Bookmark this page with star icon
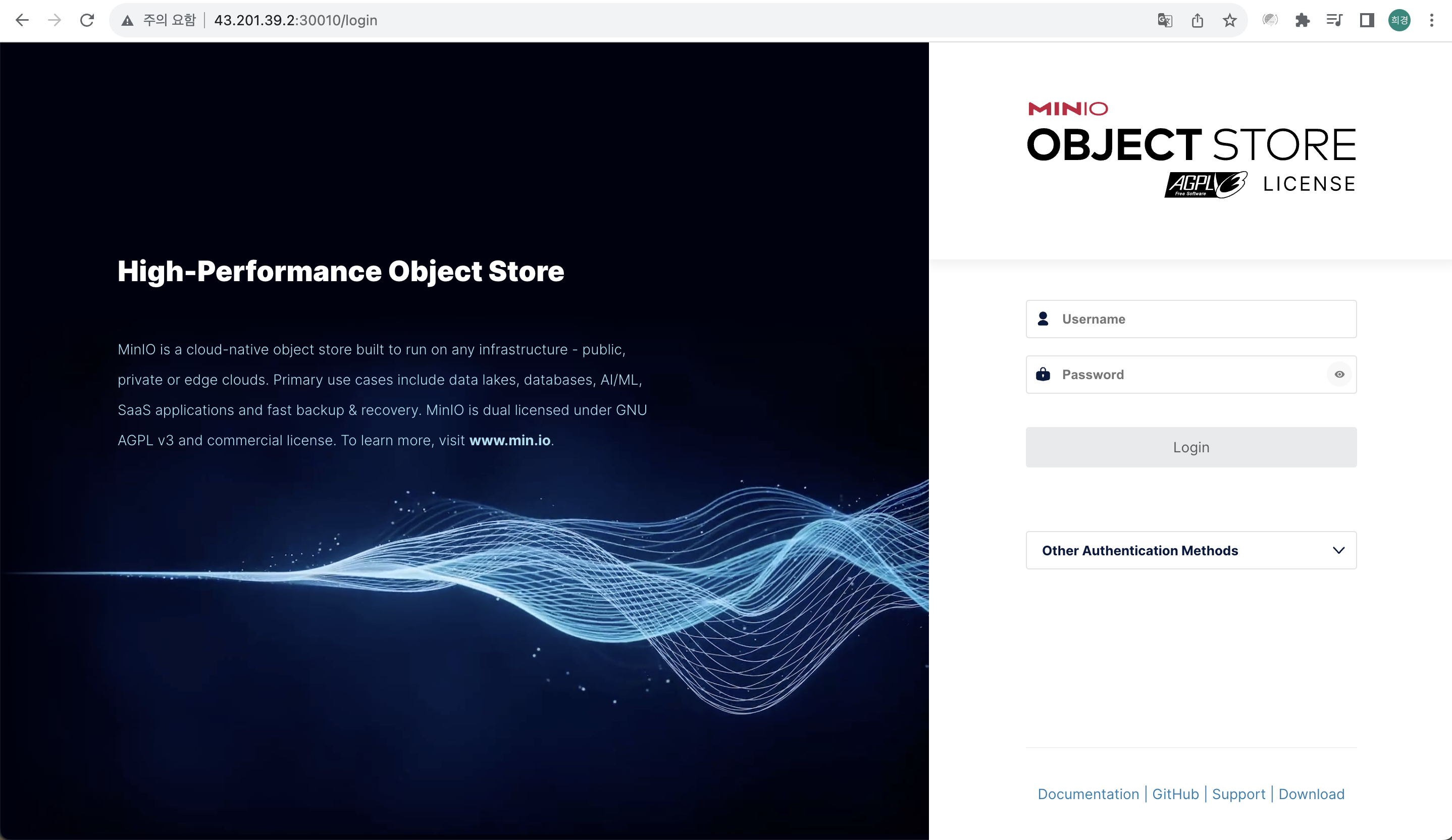 pos(1229,20)
